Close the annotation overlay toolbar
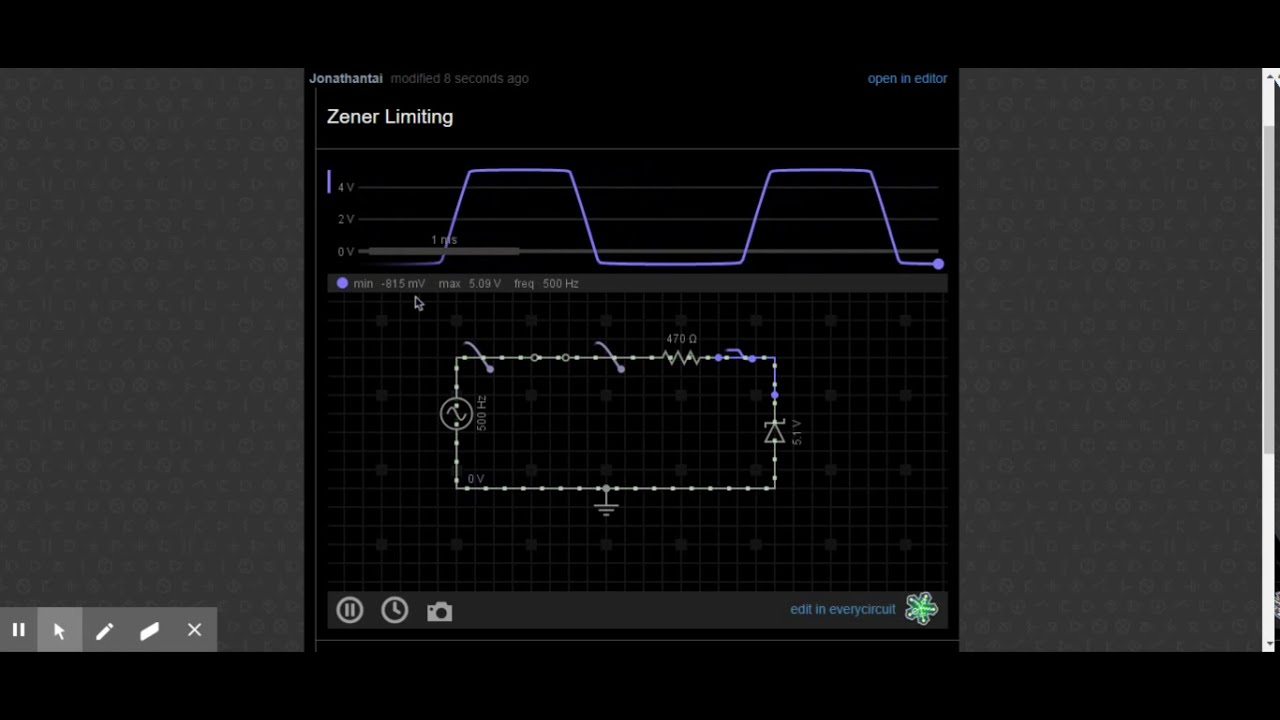 (x=195, y=630)
